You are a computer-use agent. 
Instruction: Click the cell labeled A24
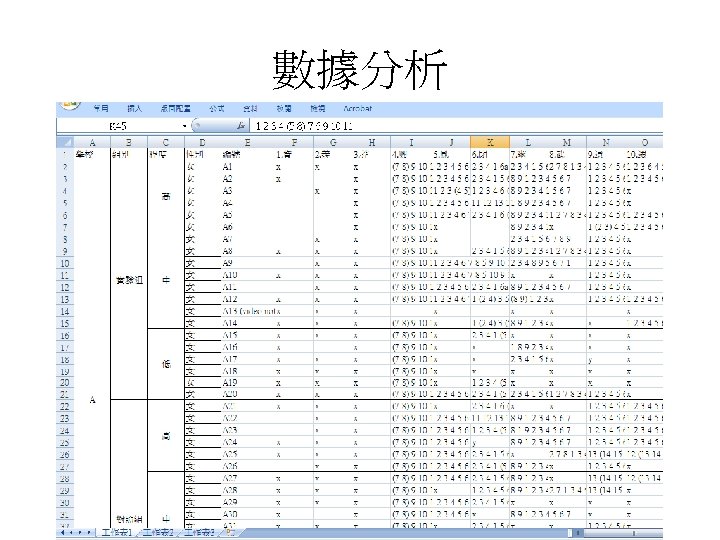248,442
